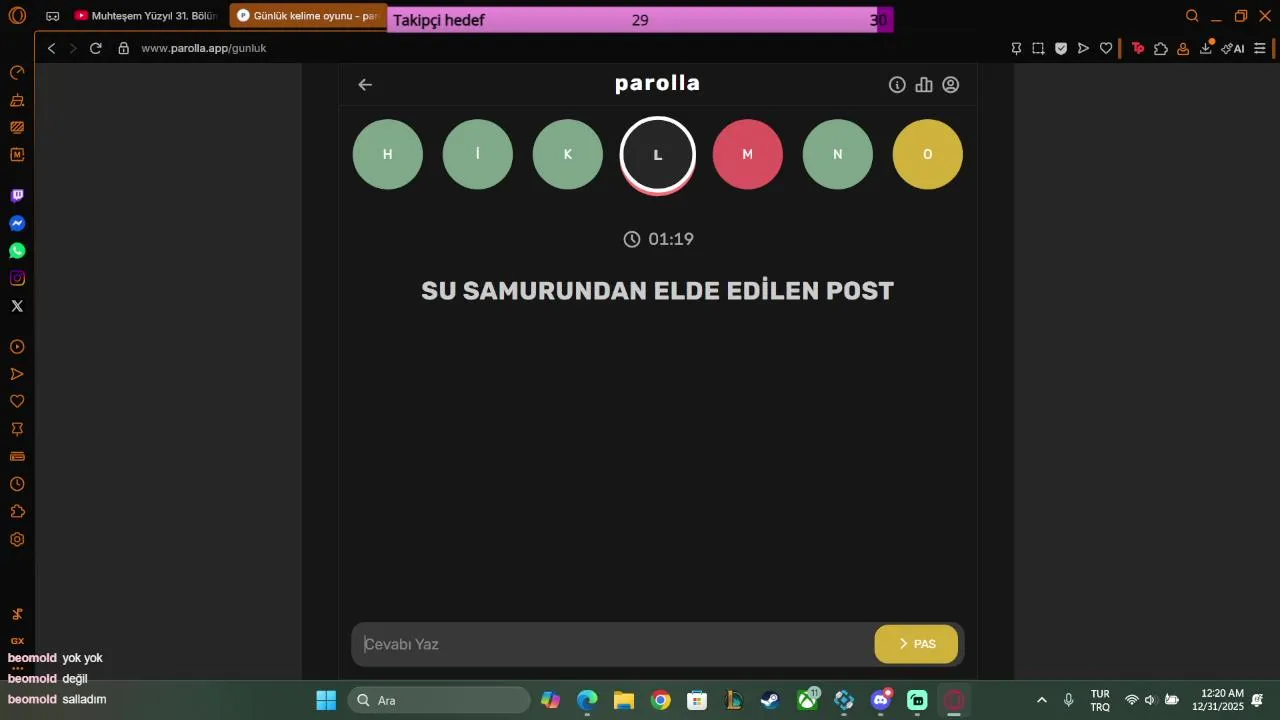Select the red M letter circle
Image resolution: width=1280 pixels, height=720 pixels.
748,154
